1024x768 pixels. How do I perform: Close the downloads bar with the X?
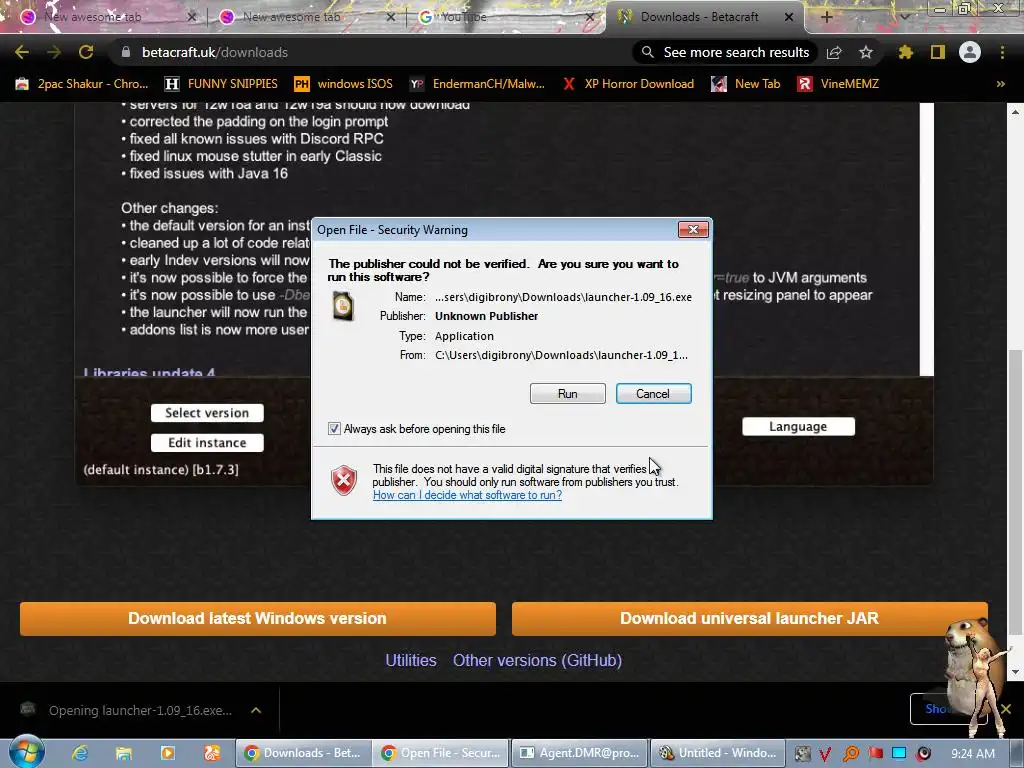(x=1006, y=709)
